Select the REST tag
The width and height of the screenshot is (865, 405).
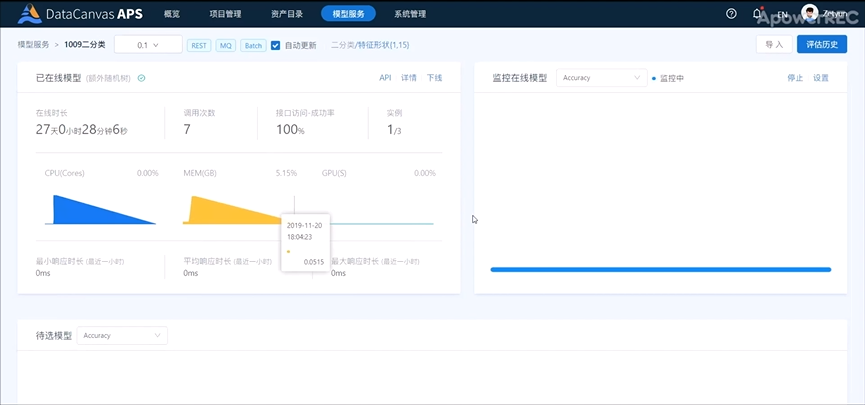[x=198, y=45]
